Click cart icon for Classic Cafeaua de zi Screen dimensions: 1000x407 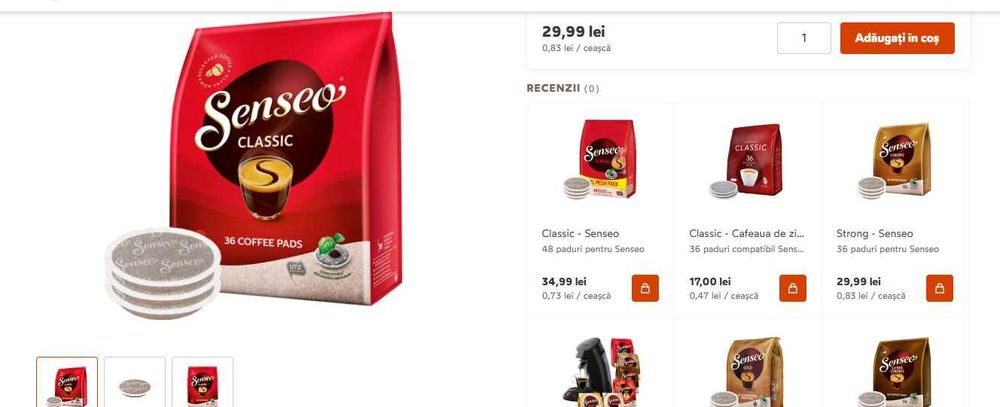pos(793,288)
